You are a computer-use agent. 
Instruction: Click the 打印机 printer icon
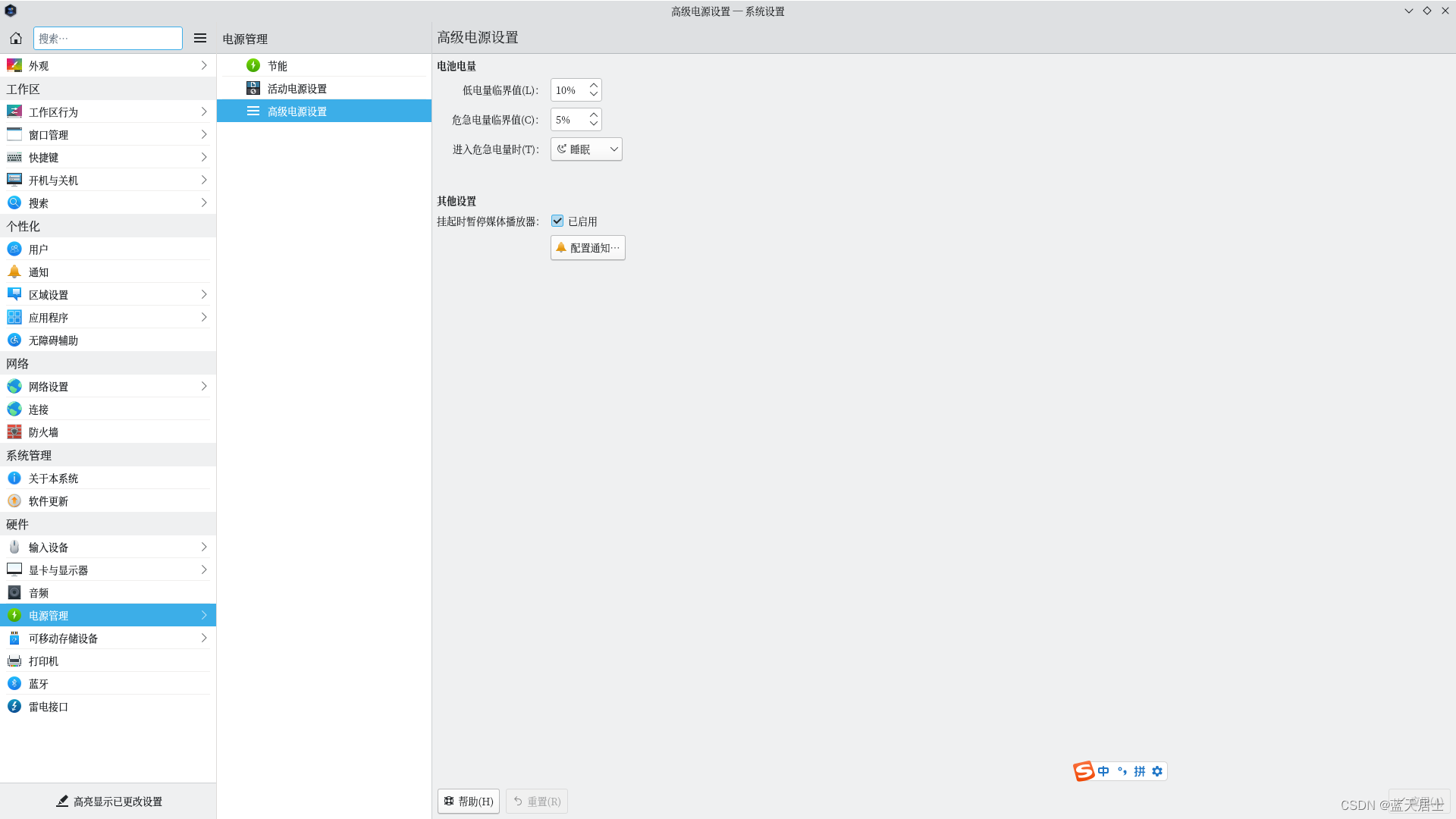14,661
